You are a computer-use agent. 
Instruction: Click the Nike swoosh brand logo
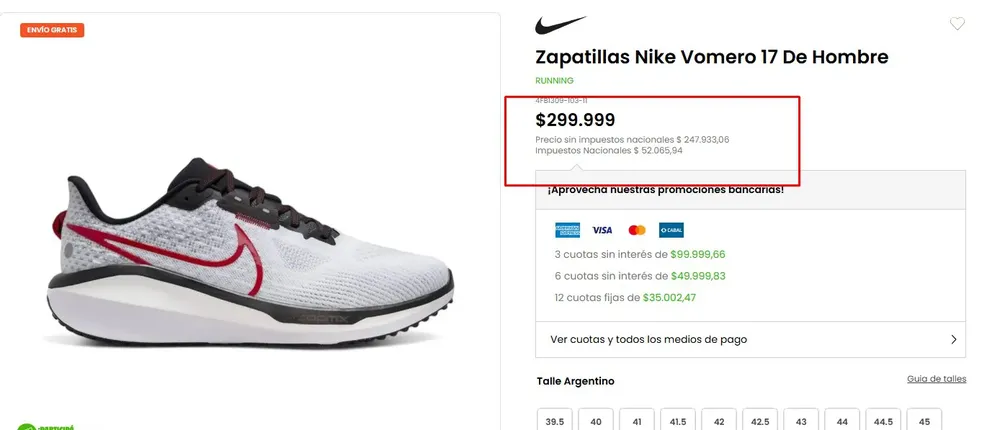pyautogui.click(x=560, y=25)
